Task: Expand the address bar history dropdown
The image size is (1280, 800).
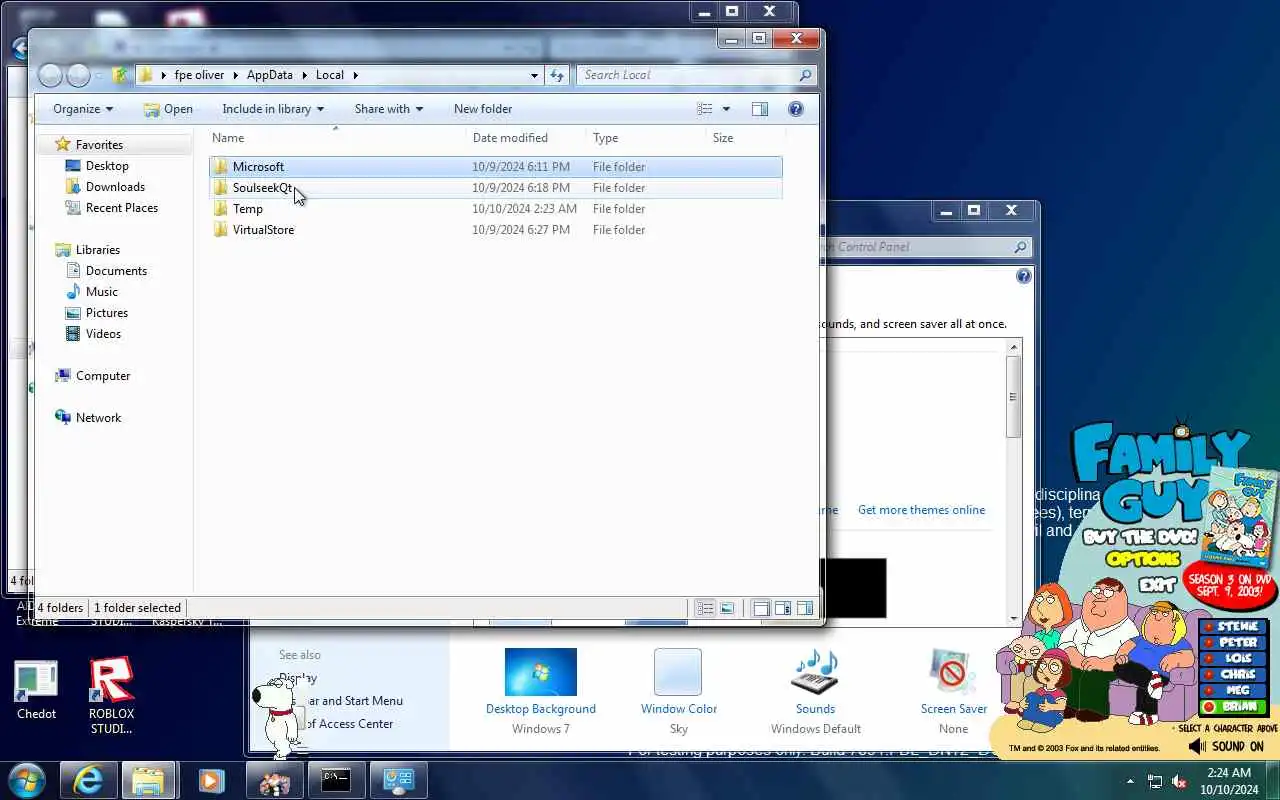Action: coord(534,75)
